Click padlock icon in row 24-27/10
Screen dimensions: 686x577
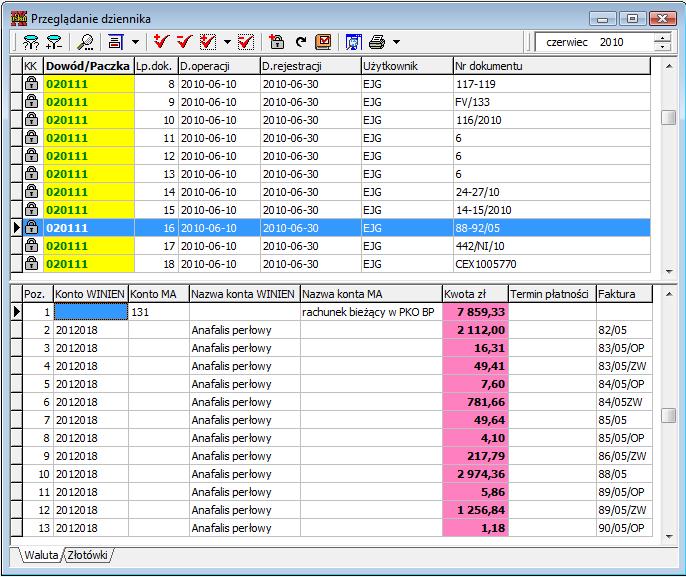click(31, 191)
